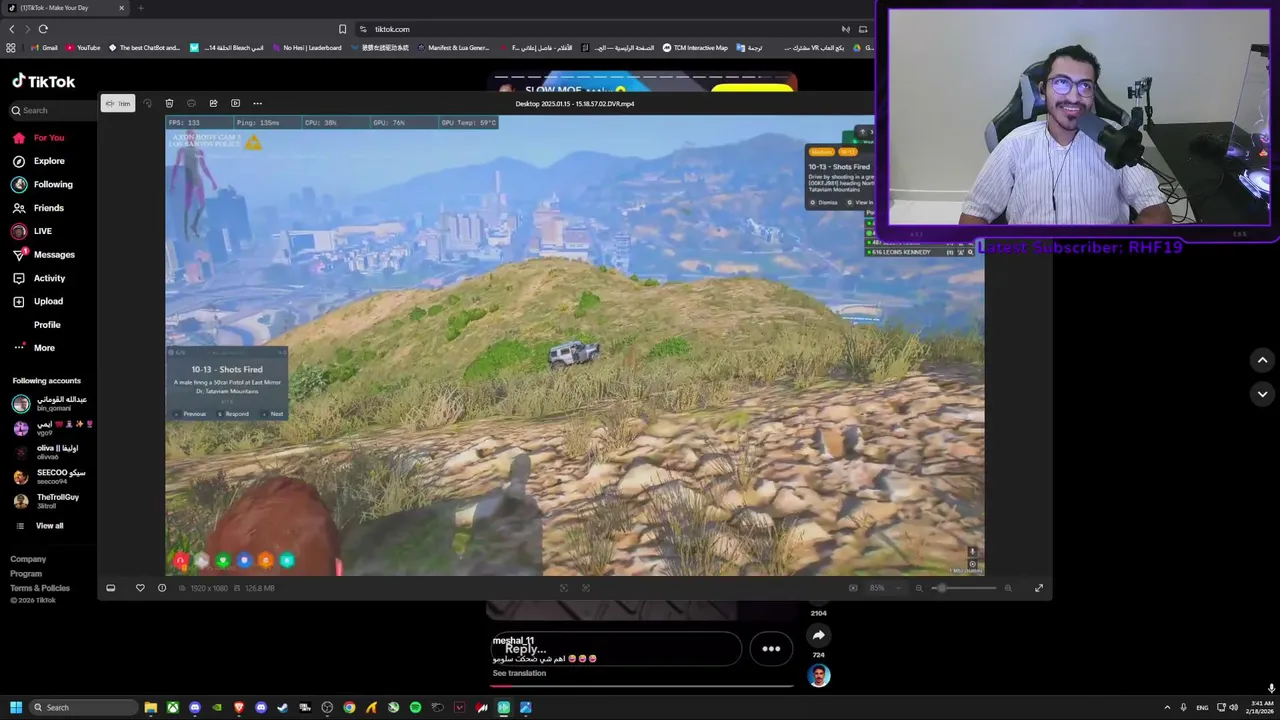Click the Reply comment field
This screenshot has height=720, width=1280.
click(614, 649)
